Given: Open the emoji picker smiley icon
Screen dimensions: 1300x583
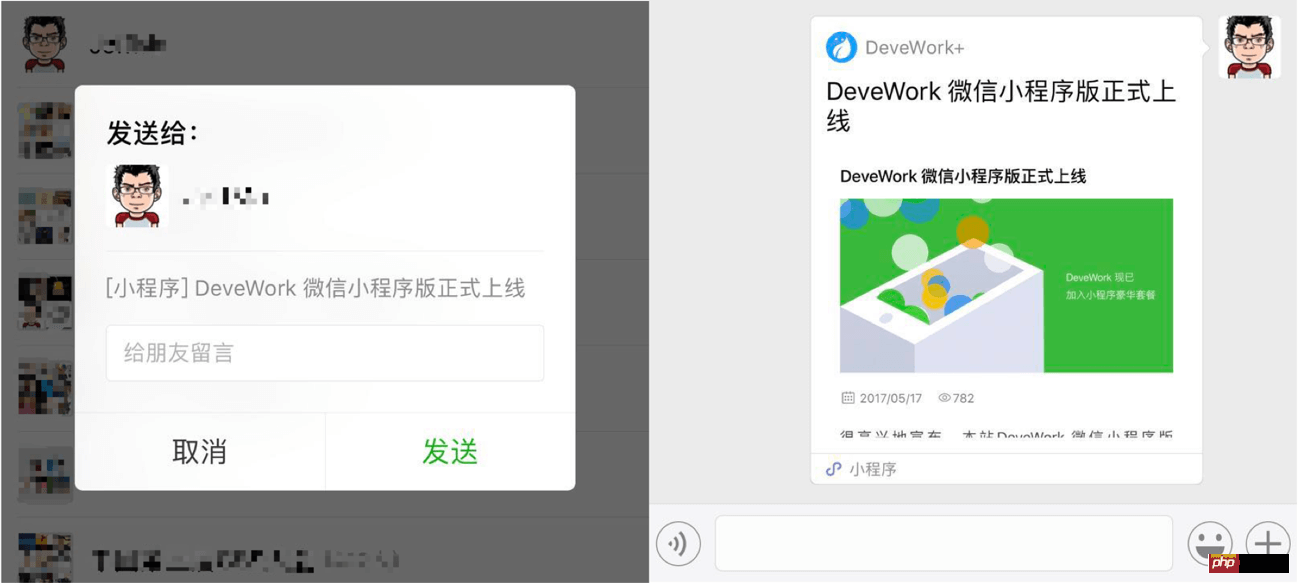Looking at the screenshot, I should tap(1210, 544).
